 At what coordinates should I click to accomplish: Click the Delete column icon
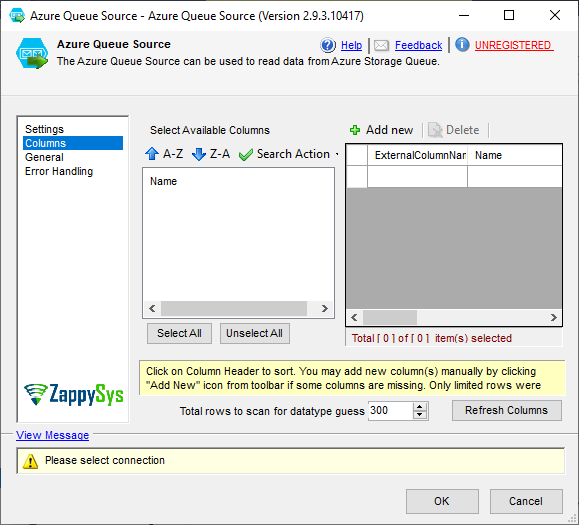pos(435,130)
